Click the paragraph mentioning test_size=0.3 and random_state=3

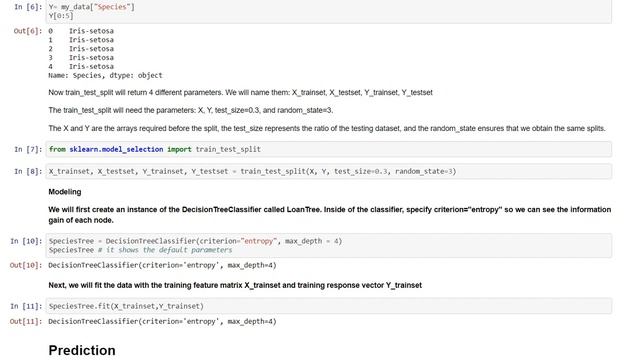tap(191, 110)
